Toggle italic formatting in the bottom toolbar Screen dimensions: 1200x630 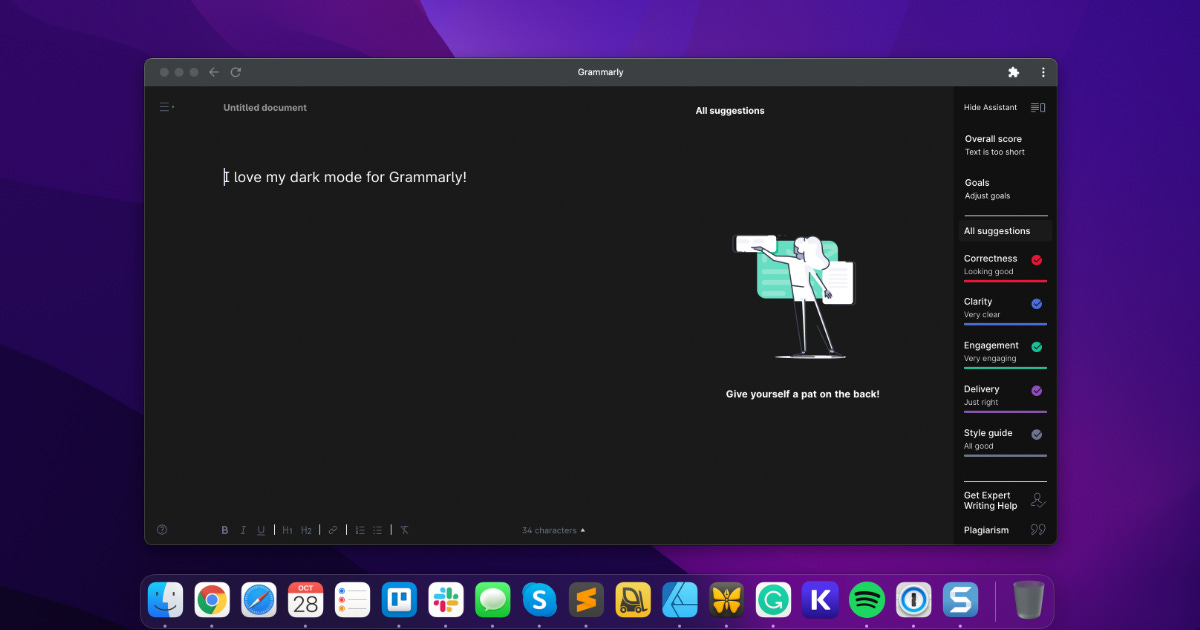coord(243,530)
